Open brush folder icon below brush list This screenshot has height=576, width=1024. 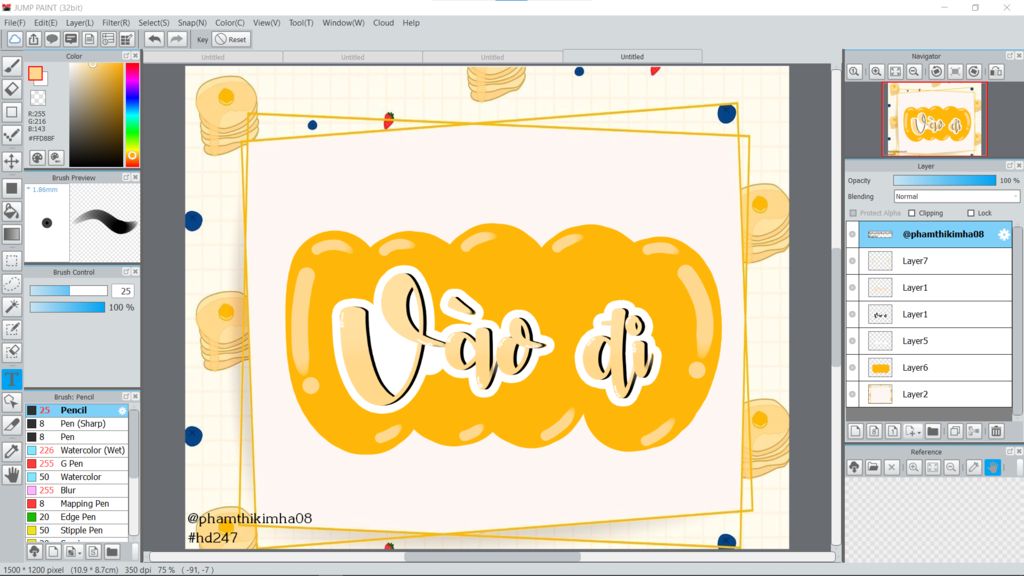[x=112, y=552]
